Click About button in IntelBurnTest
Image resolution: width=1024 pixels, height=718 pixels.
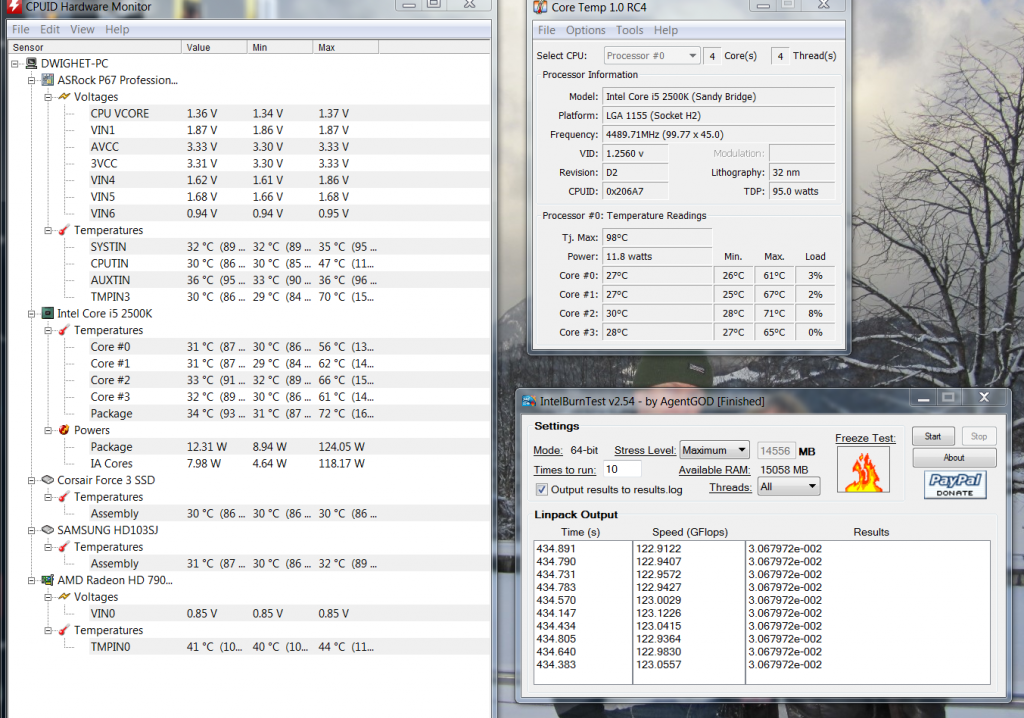954,457
